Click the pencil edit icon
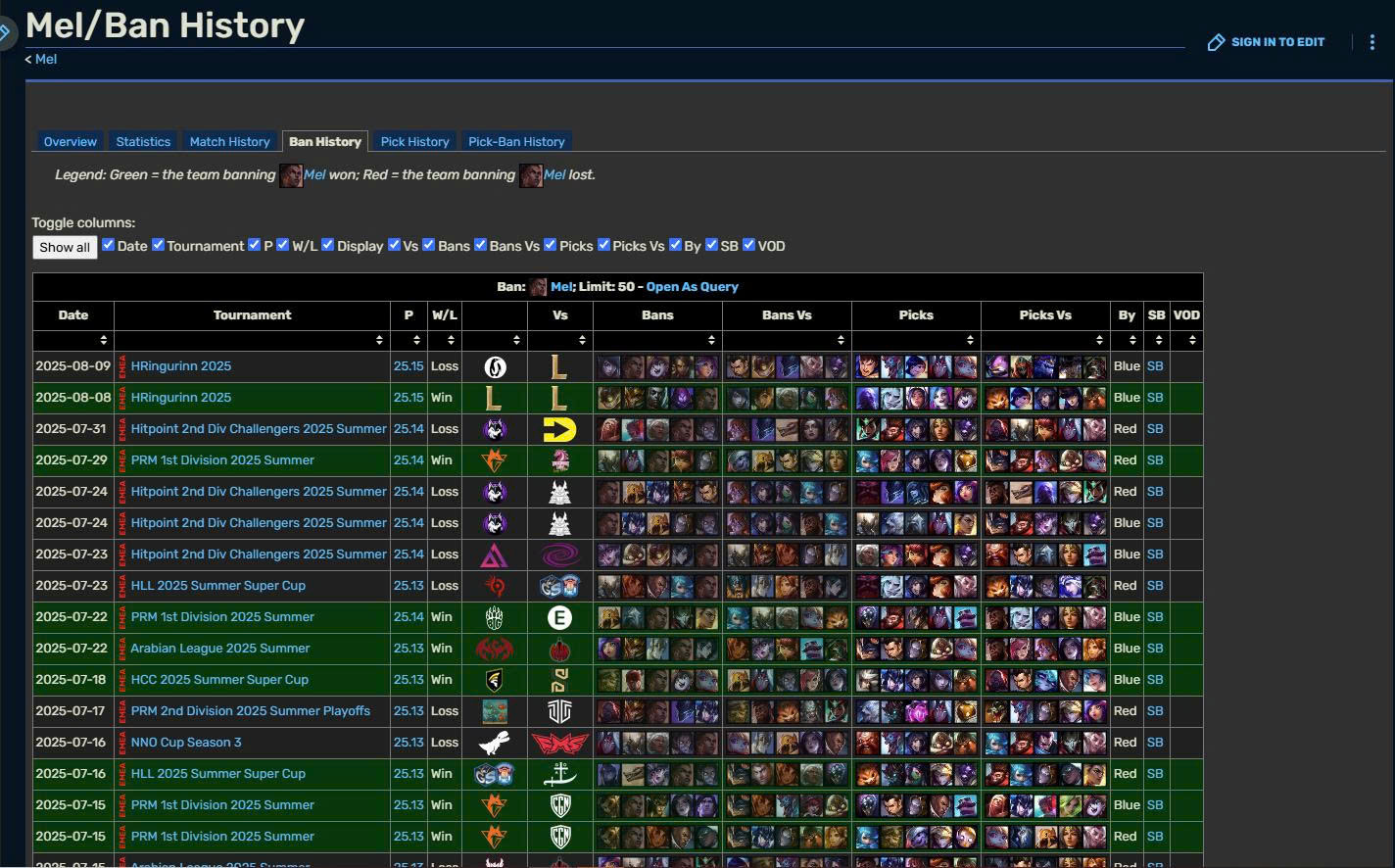Viewport: 1395px width, 868px height. [x=1216, y=42]
